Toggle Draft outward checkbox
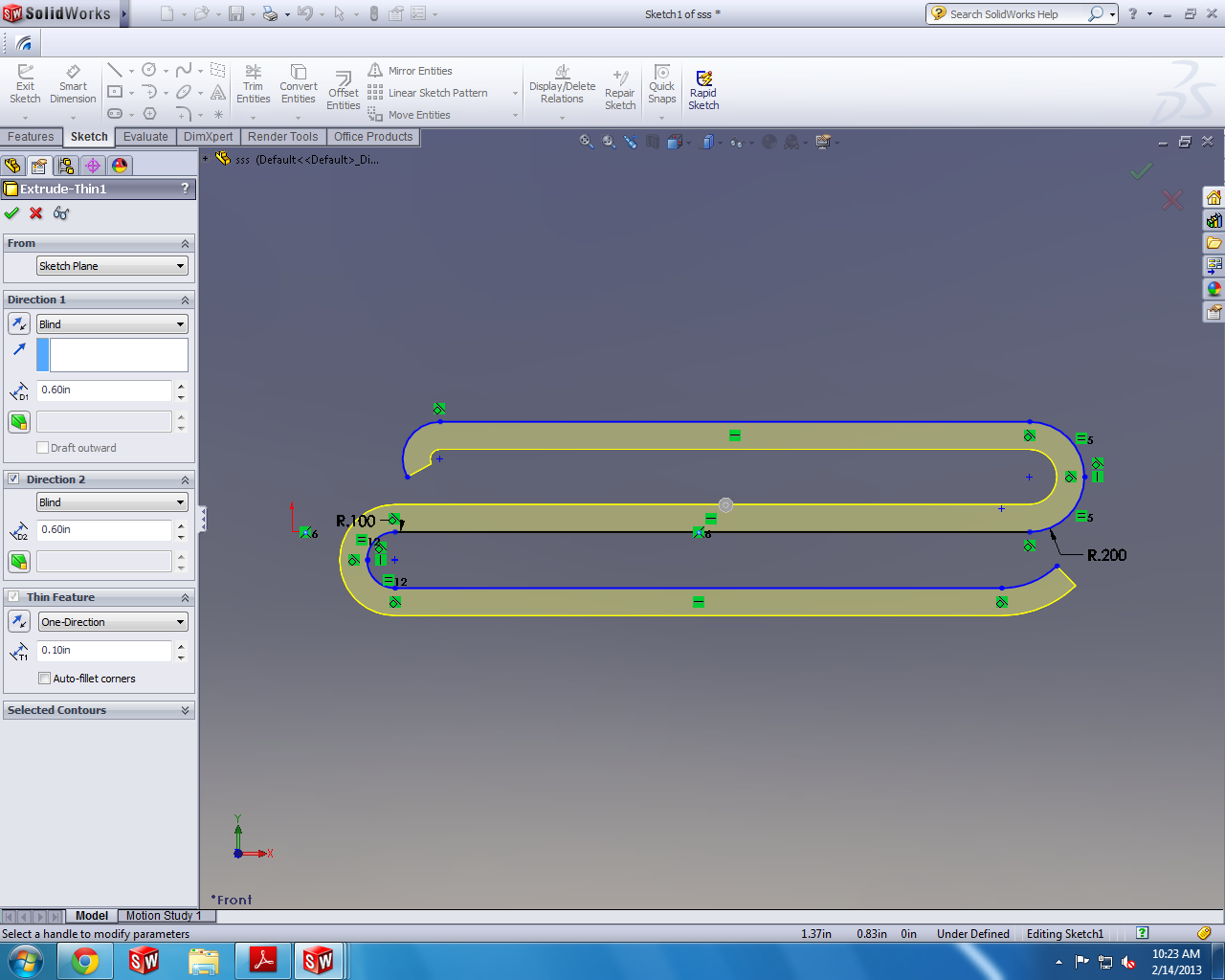This screenshot has height=980, width=1225. coord(42,448)
